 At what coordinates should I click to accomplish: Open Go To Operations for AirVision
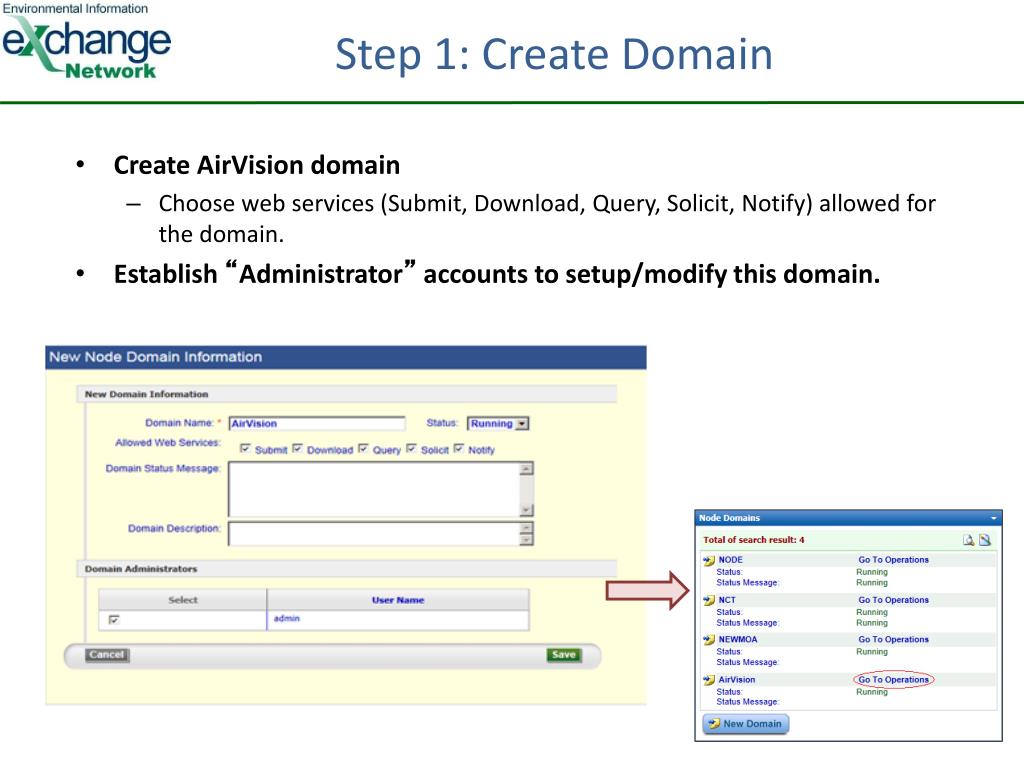[x=893, y=680]
